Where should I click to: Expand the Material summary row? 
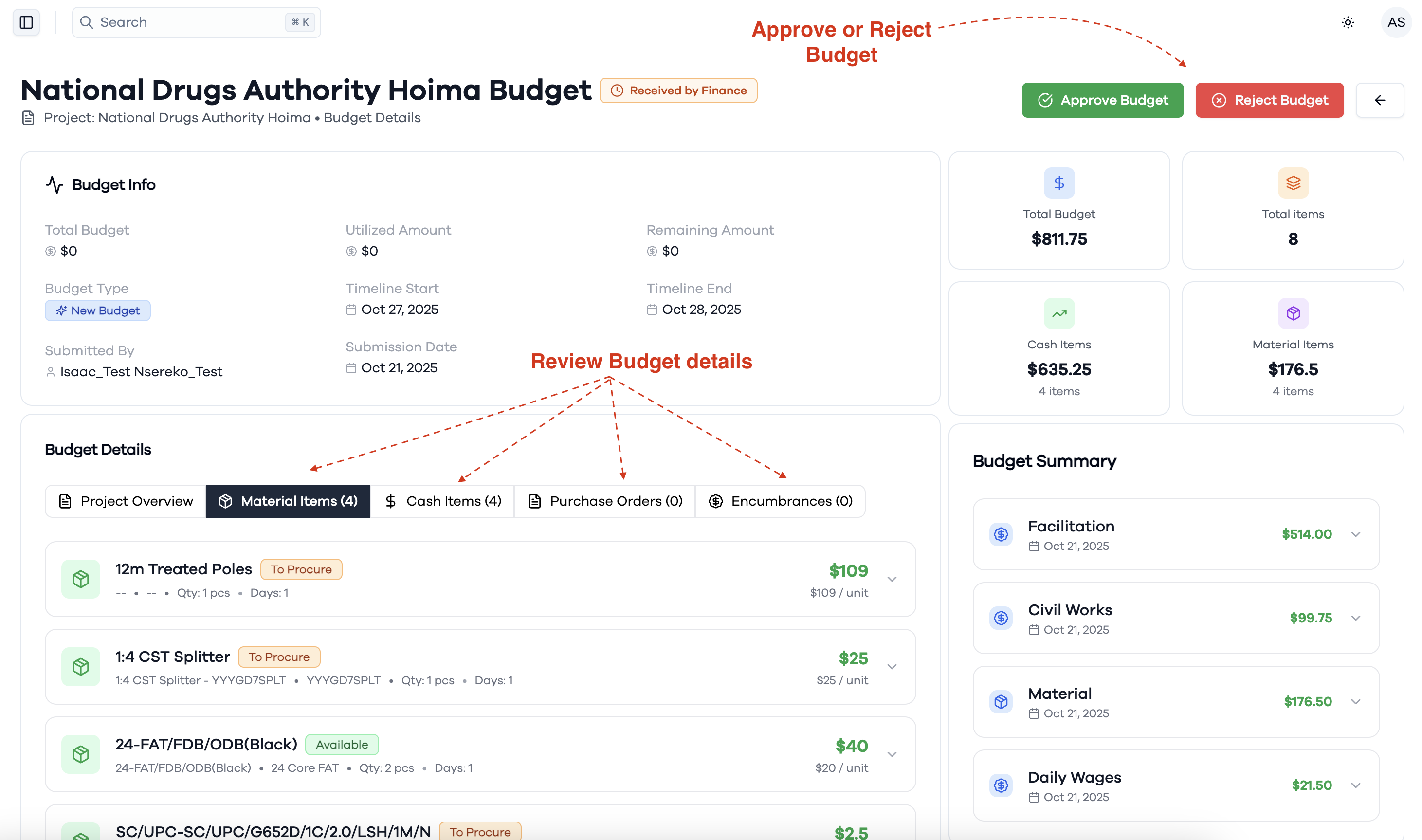point(1355,701)
